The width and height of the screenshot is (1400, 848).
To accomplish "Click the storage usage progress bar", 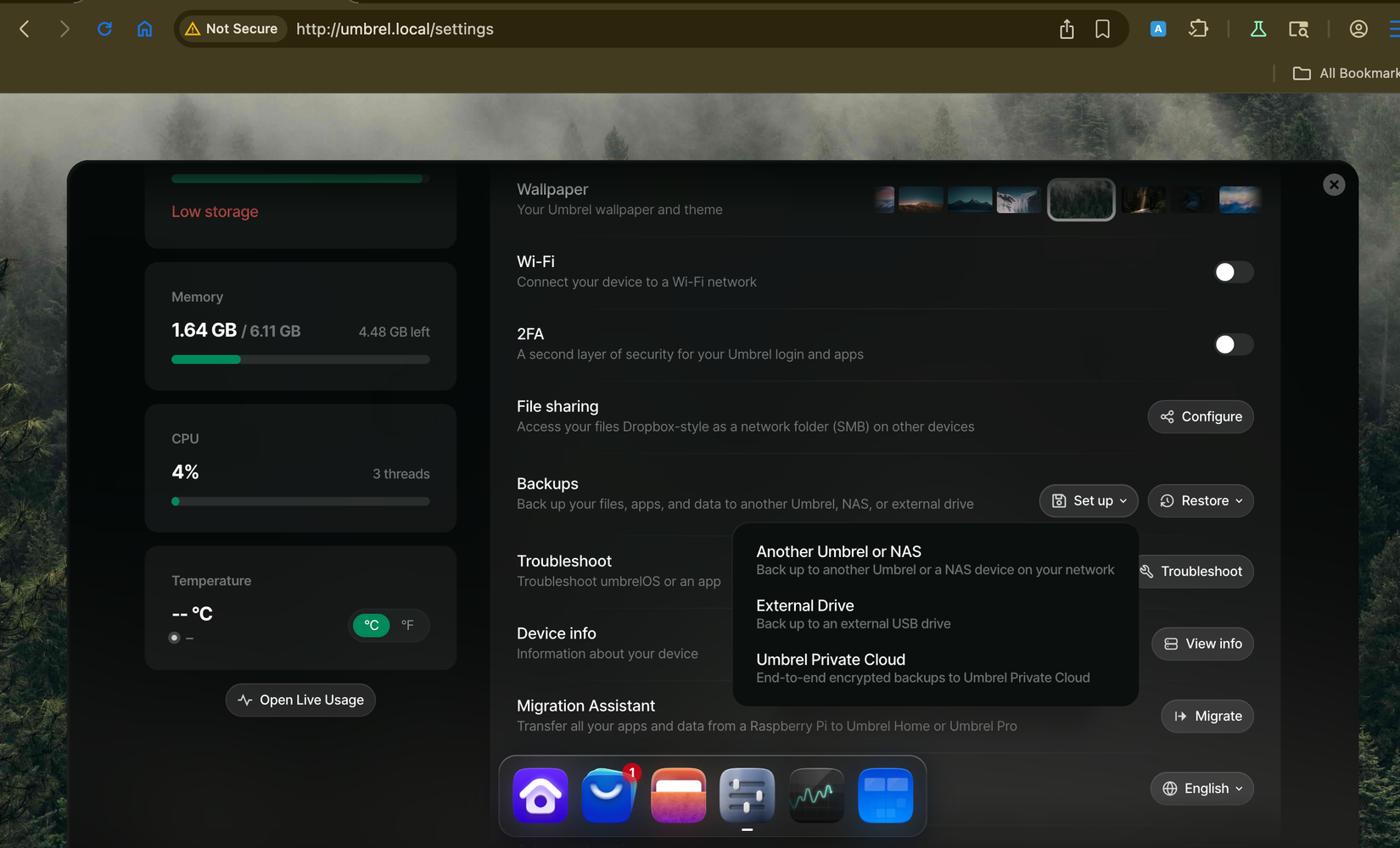I will (300, 179).
